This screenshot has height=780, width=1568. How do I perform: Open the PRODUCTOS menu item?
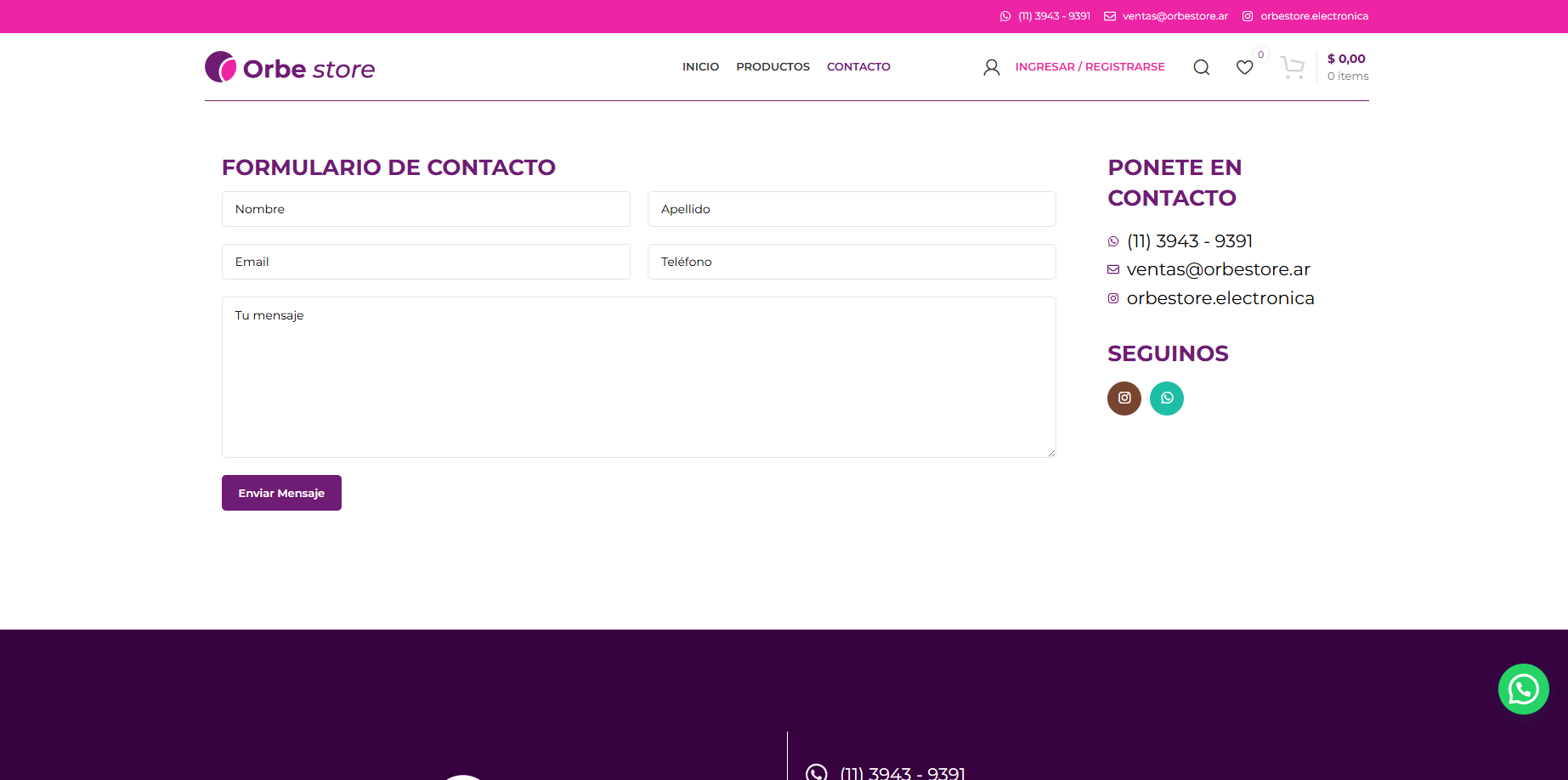click(x=773, y=67)
